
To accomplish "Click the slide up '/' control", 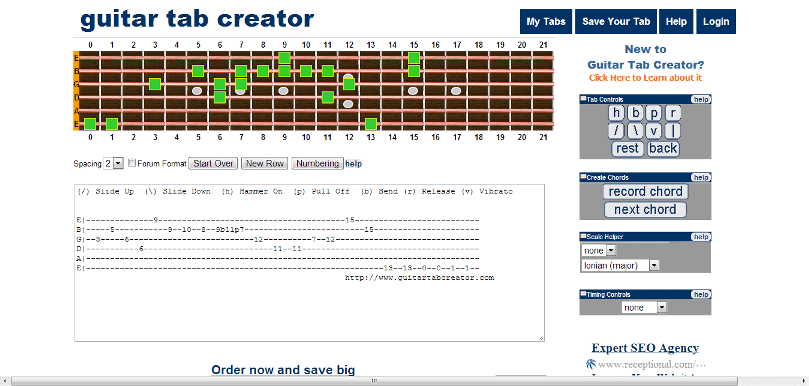I will [x=617, y=131].
